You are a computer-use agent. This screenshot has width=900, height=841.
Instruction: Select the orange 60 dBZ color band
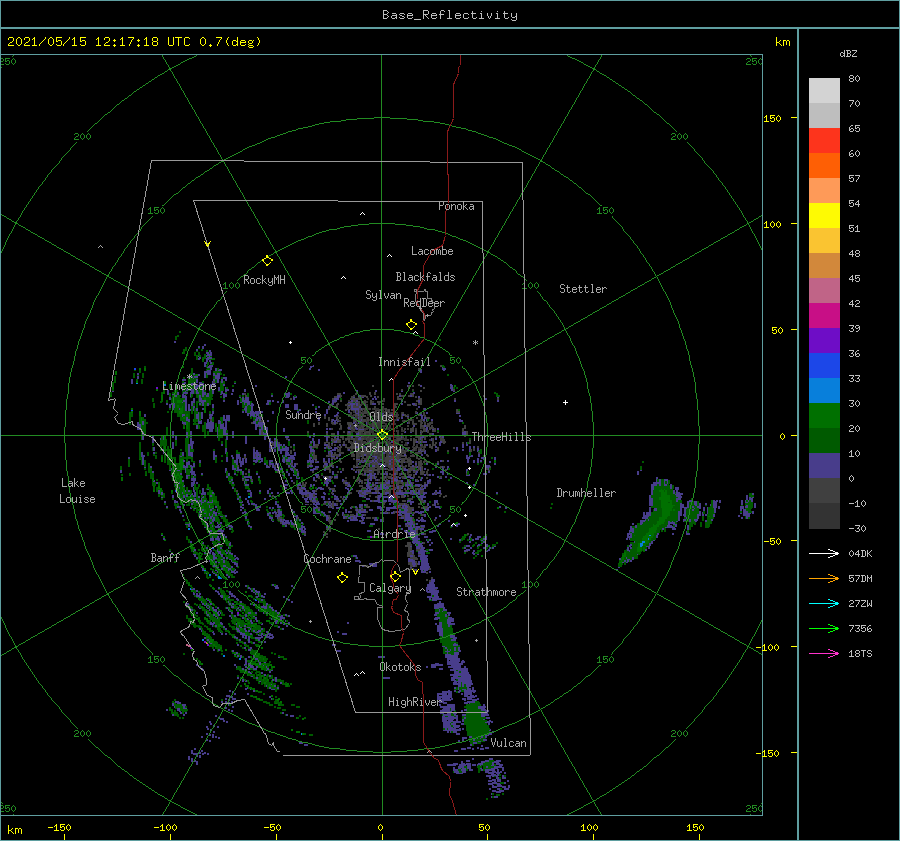(x=824, y=165)
